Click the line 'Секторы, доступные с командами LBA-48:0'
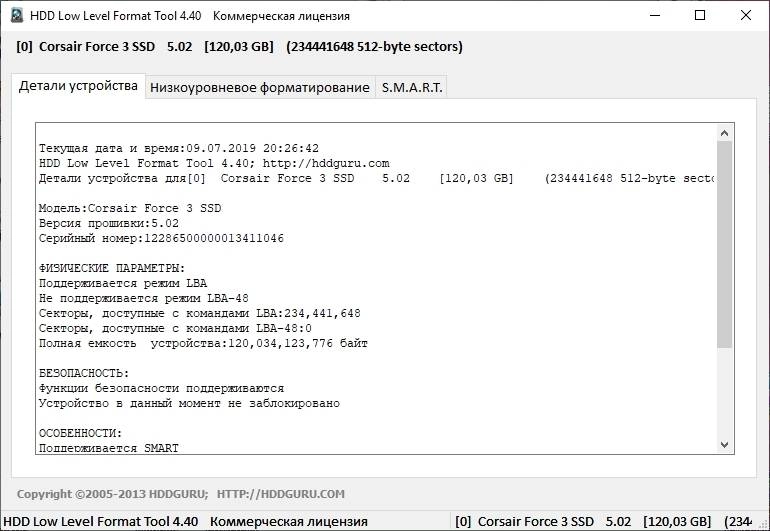 click(x=175, y=328)
